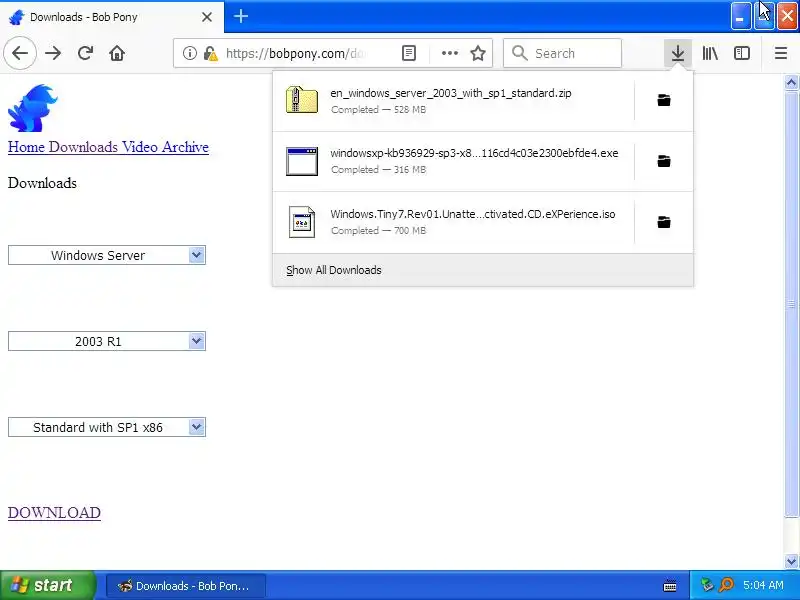This screenshot has width=800, height=600.
Task: Click the Bob Pony blue pony logo
Action: pyautogui.click(x=33, y=108)
